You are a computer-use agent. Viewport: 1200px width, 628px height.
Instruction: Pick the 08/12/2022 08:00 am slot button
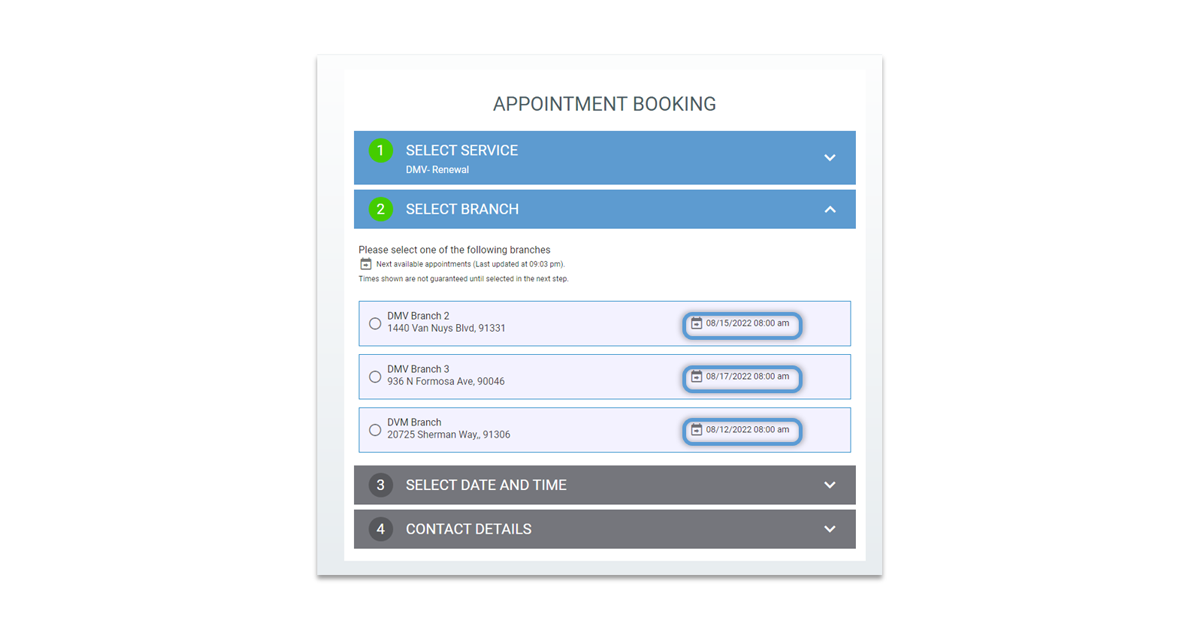coord(742,431)
